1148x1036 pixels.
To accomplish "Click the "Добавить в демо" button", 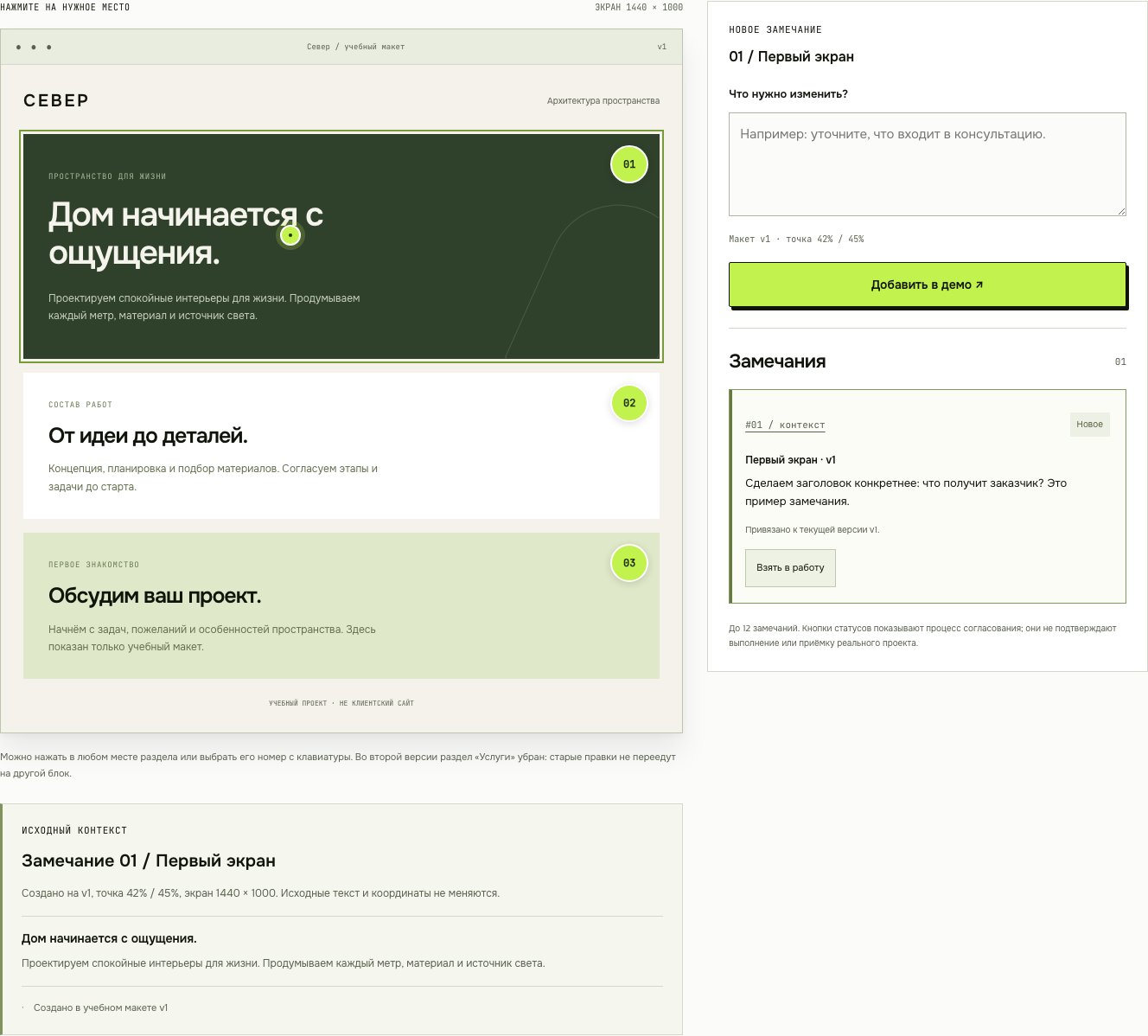I will click(x=928, y=285).
